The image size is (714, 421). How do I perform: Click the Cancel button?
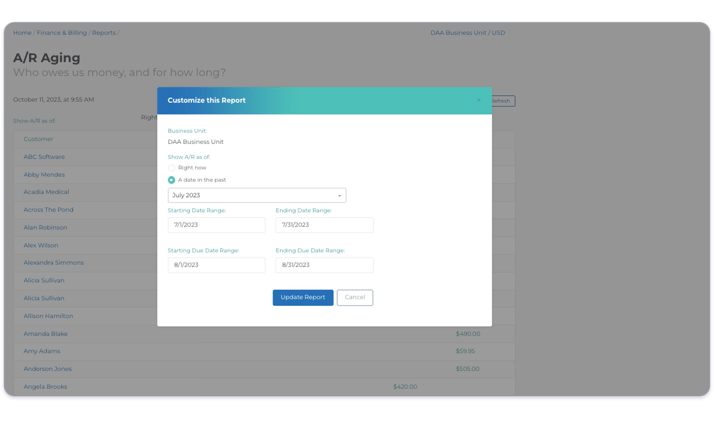click(355, 297)
